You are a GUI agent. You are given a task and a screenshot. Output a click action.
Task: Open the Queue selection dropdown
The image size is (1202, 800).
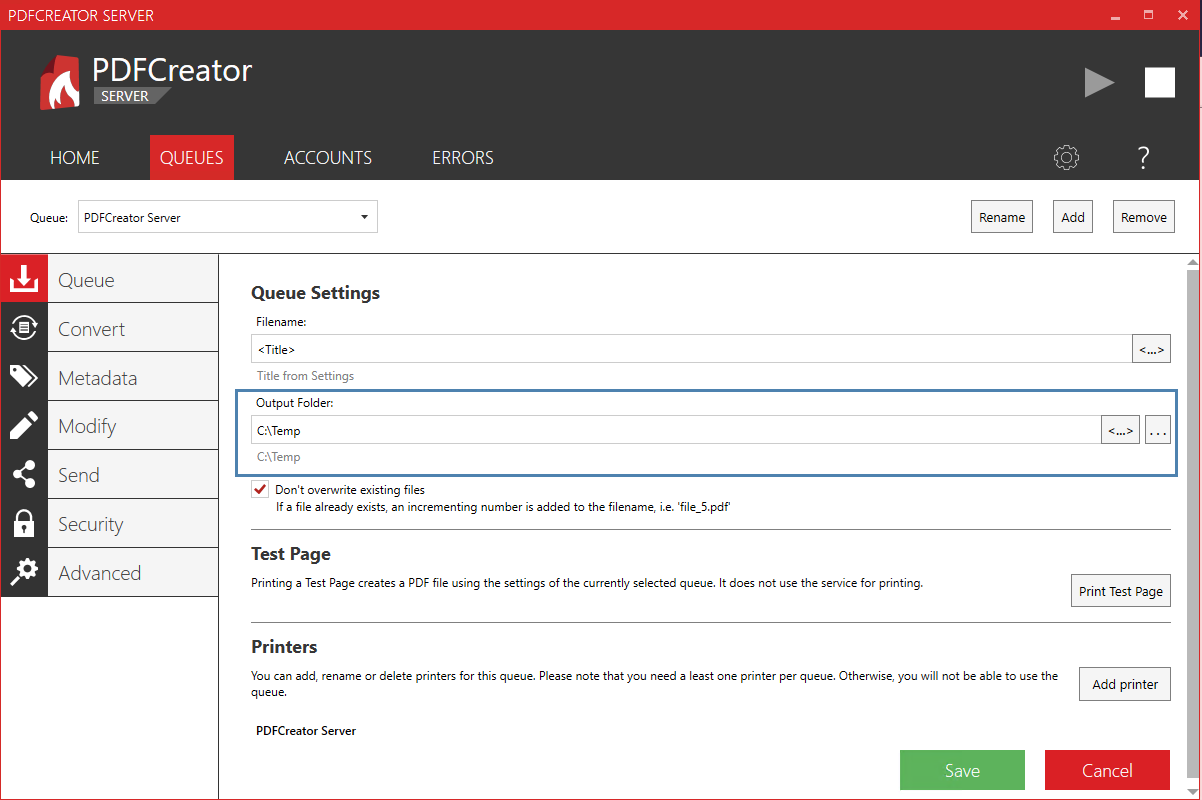365,216
